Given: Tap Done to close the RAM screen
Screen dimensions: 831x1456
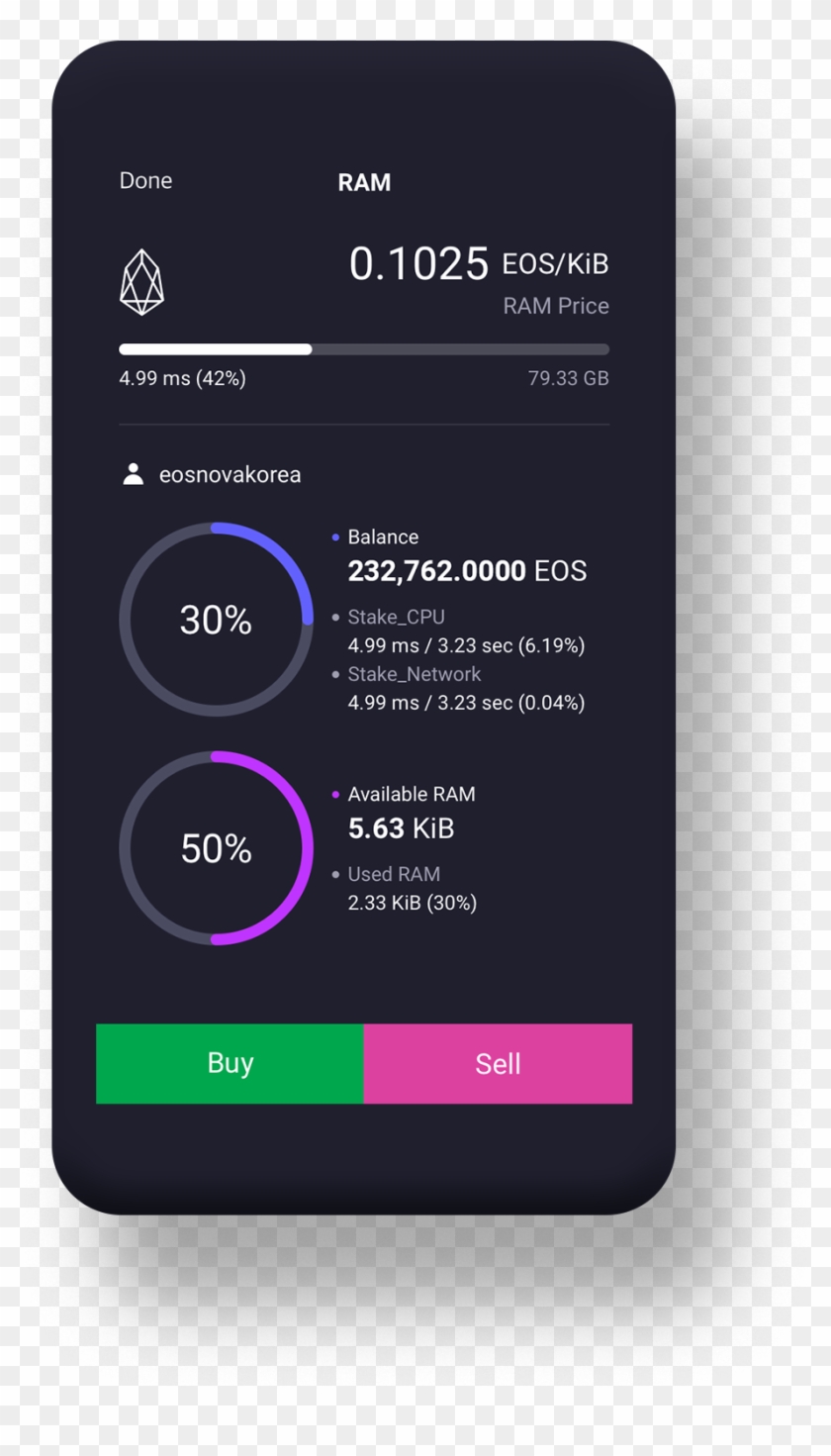Looking at the screenshot, I should tap(145, 181).
